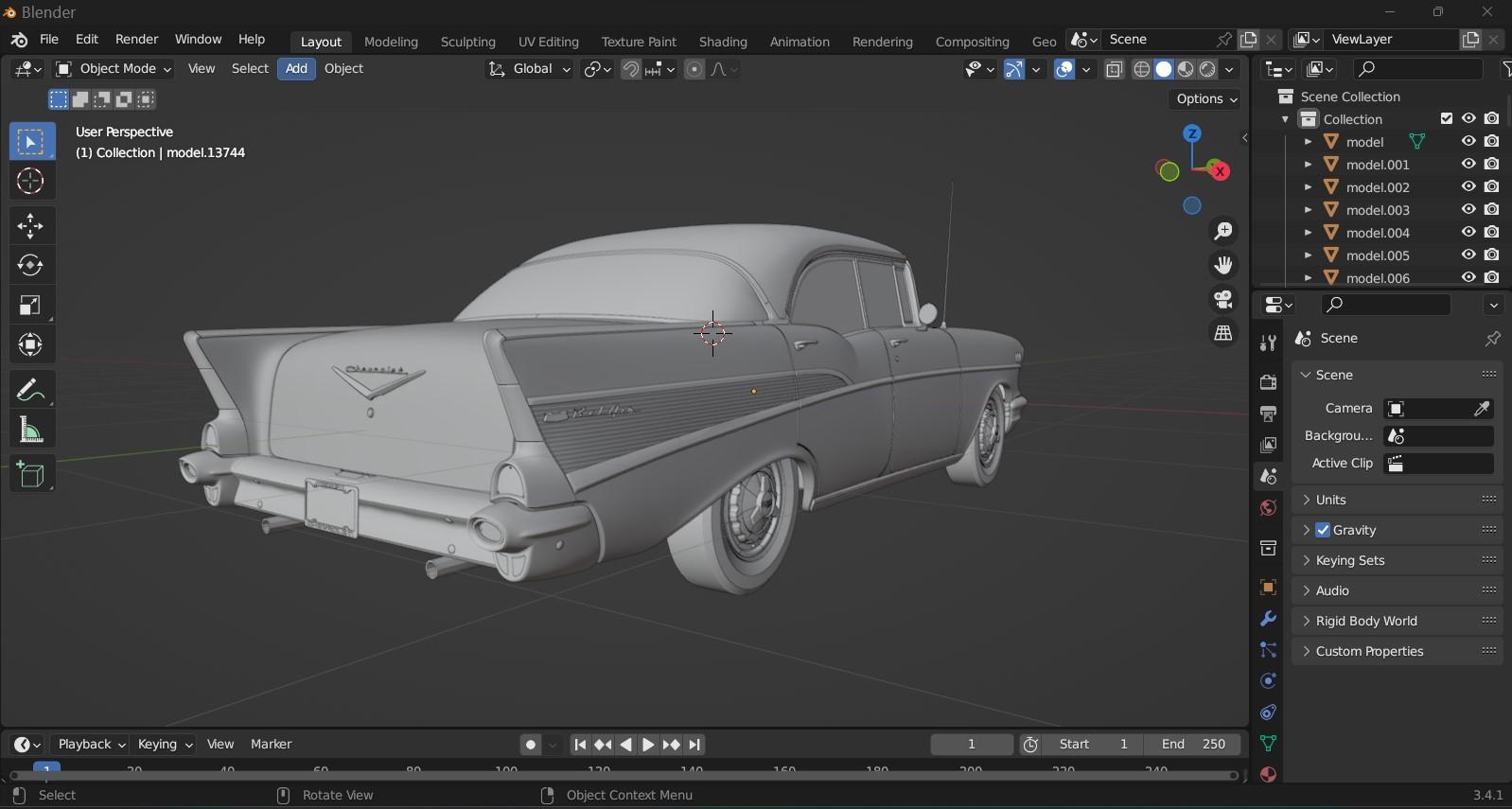The image size is (1512, 809).
Task: Expand the Units panel
Action: [1397, 500]
